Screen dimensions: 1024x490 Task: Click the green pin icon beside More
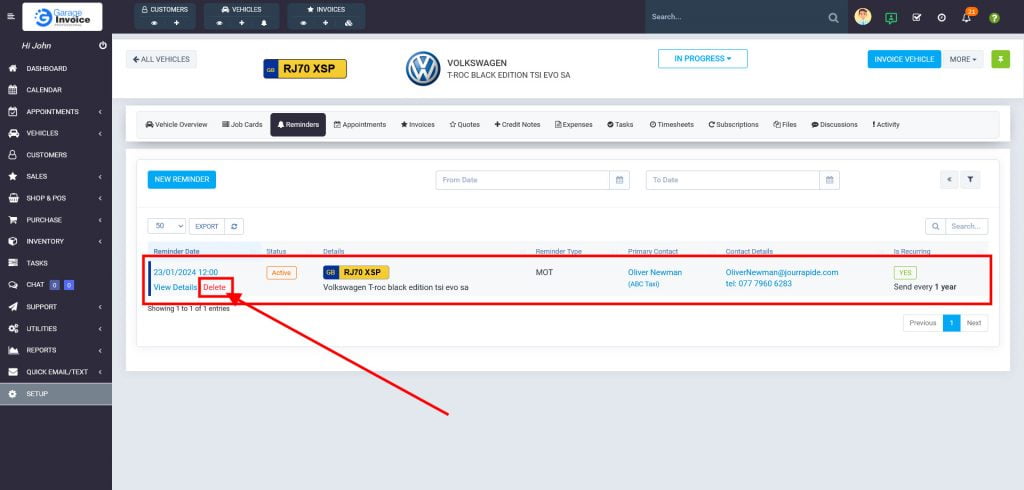[1000, 59]
